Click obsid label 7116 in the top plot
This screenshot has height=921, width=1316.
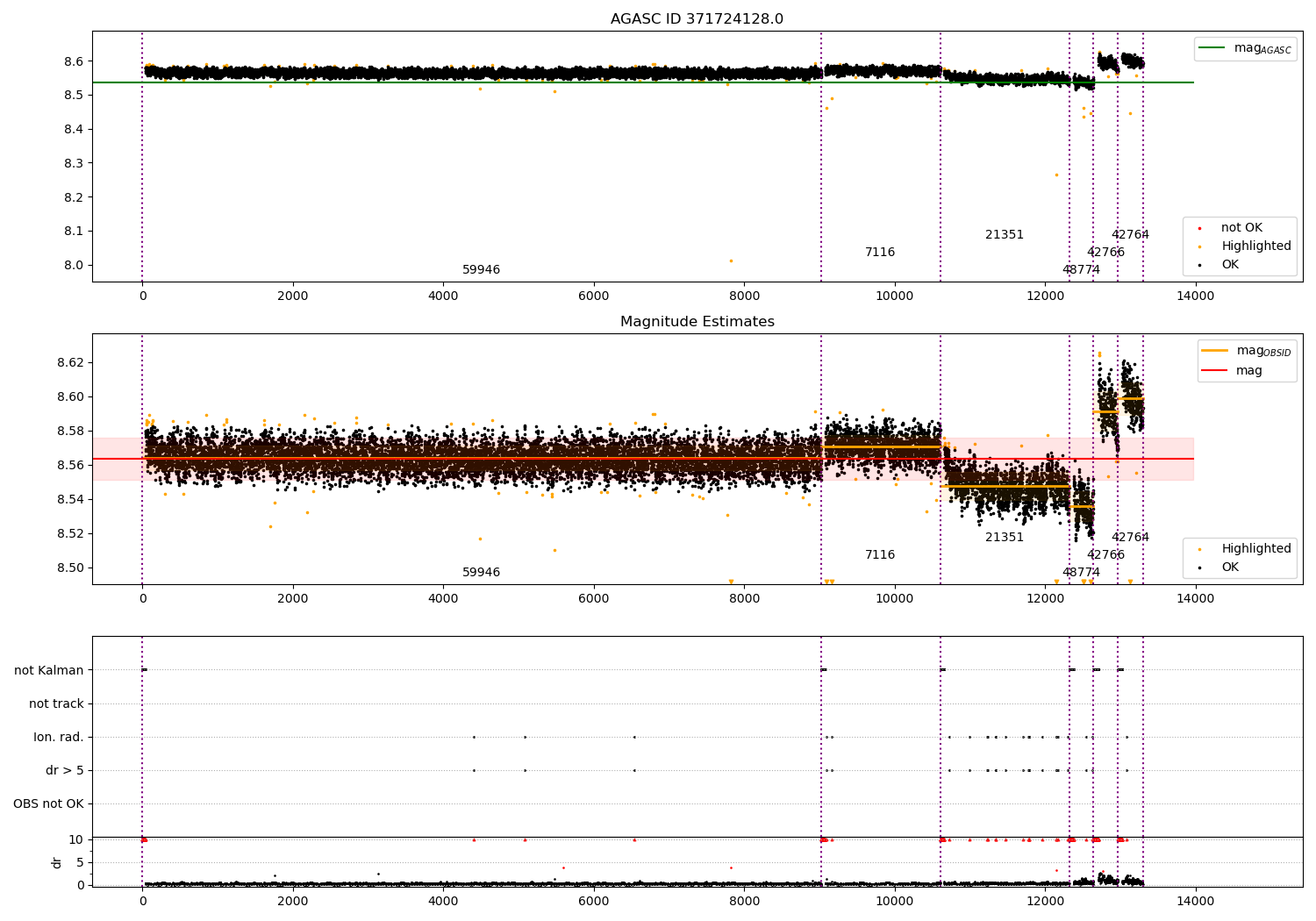[880, 253]
